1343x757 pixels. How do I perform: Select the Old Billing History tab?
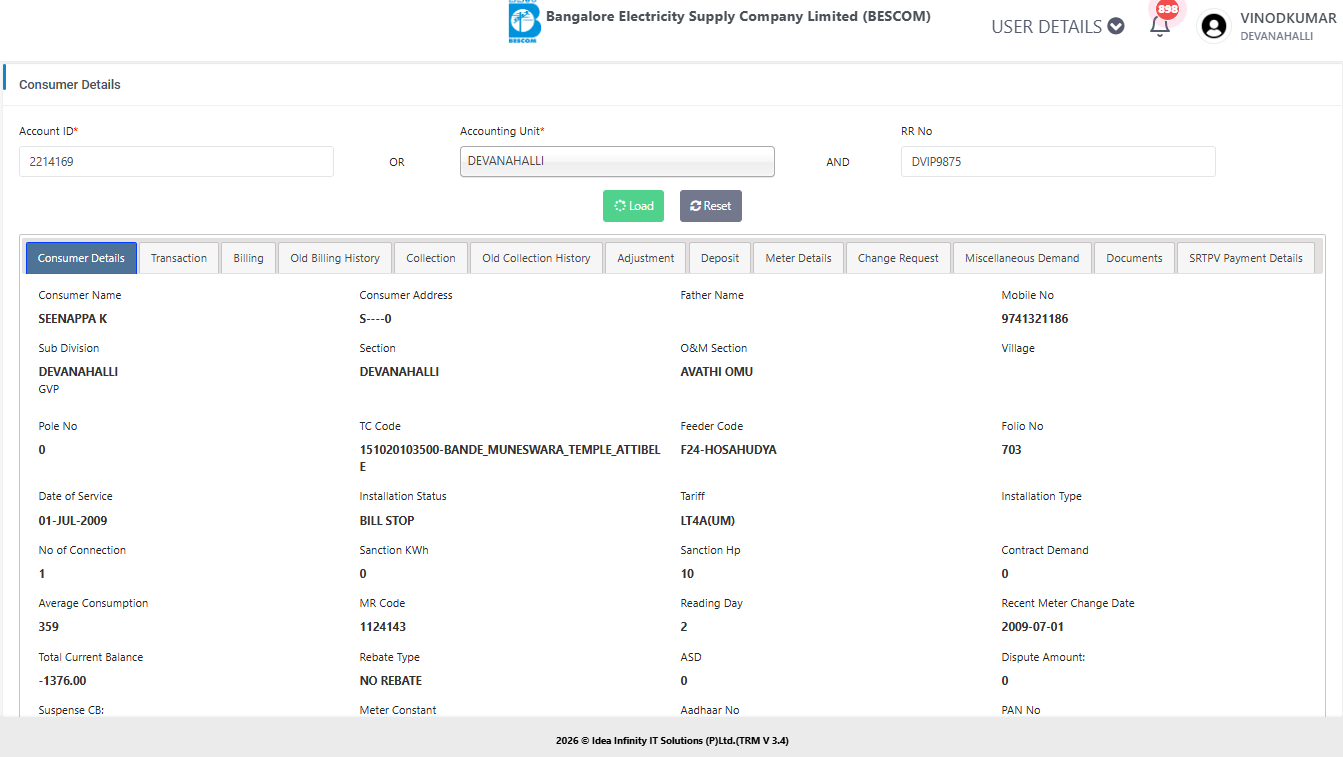[335, 258]
